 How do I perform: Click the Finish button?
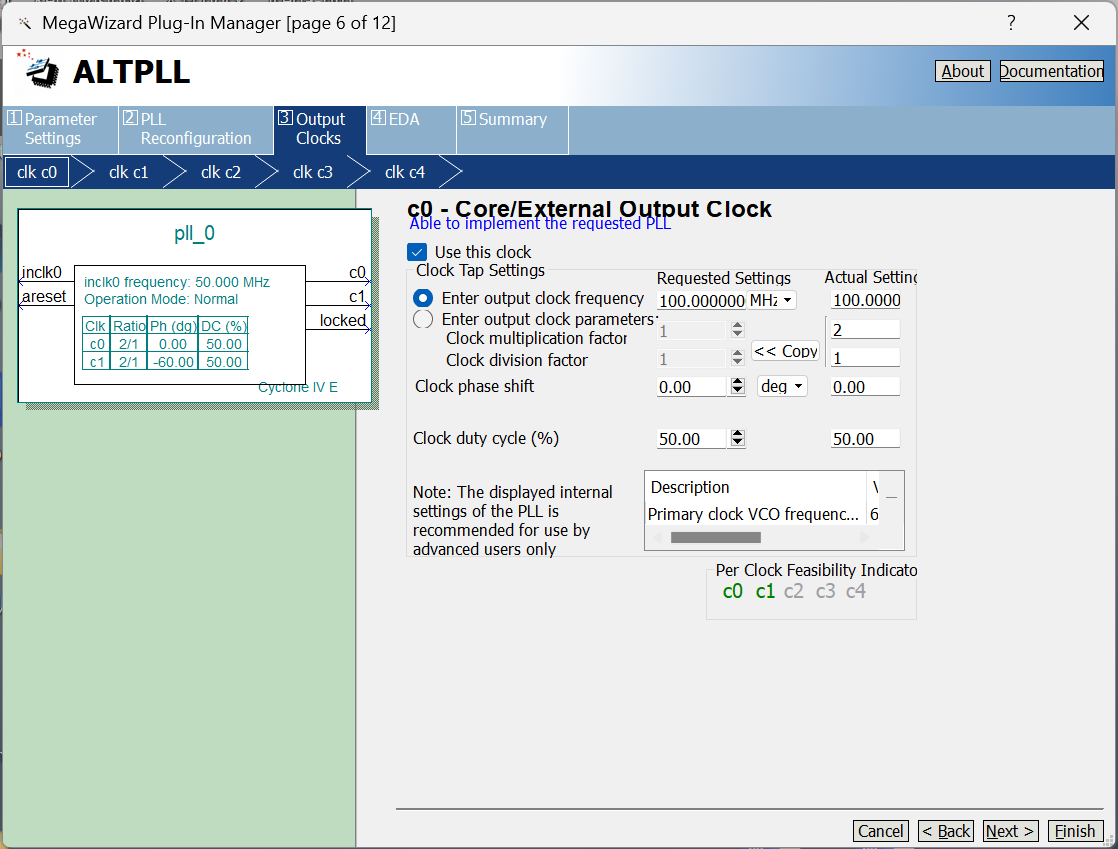click(x=1075, y=831)
